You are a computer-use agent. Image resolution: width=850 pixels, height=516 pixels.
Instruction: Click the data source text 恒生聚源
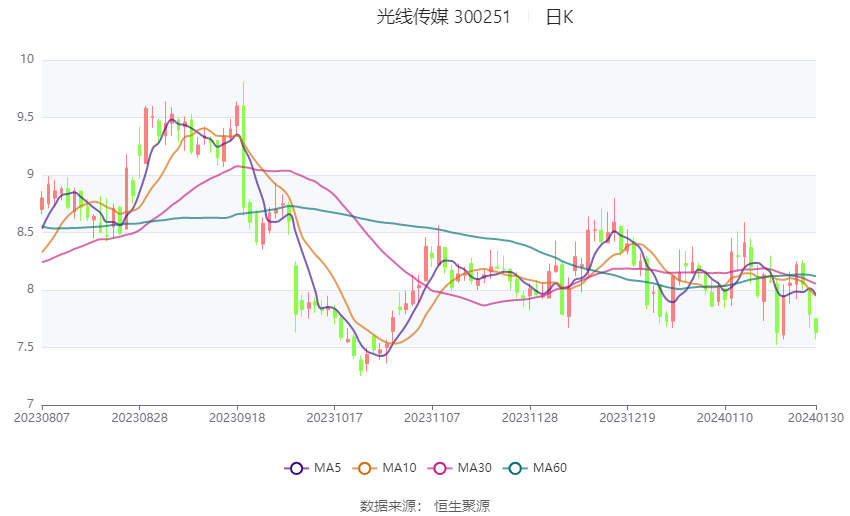coord(462,506)
